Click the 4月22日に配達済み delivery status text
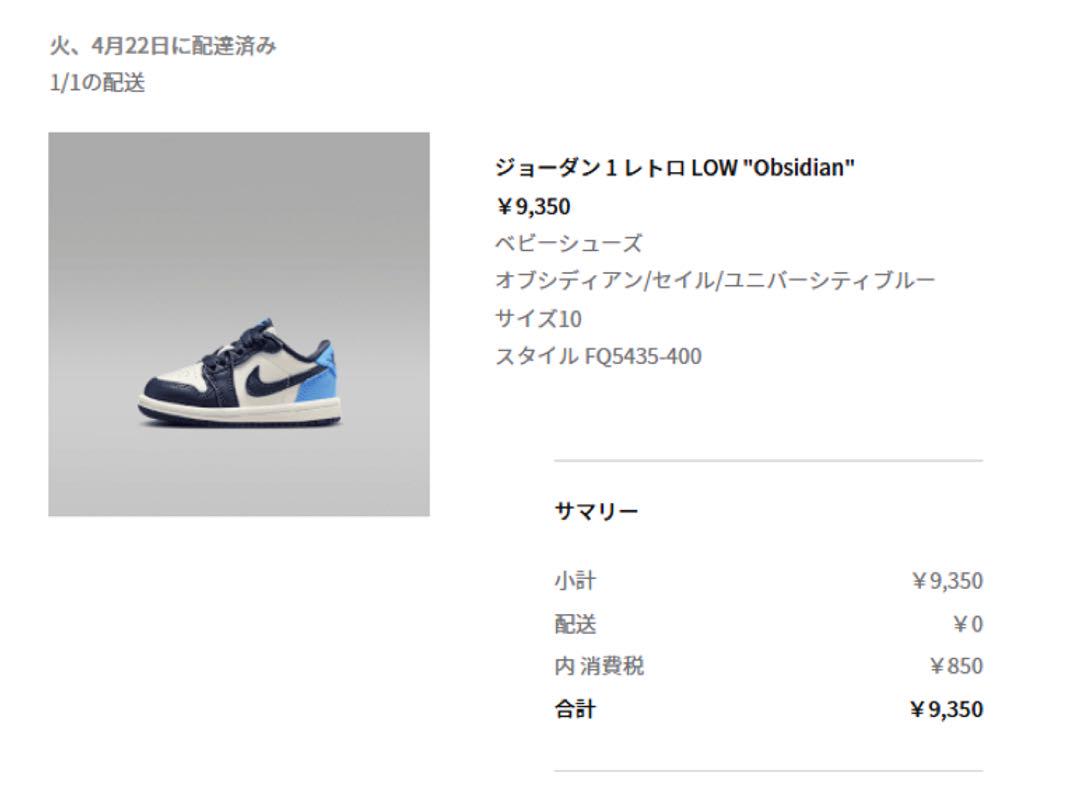Screen dimensions: 1080x801 (x=184, y=46)
